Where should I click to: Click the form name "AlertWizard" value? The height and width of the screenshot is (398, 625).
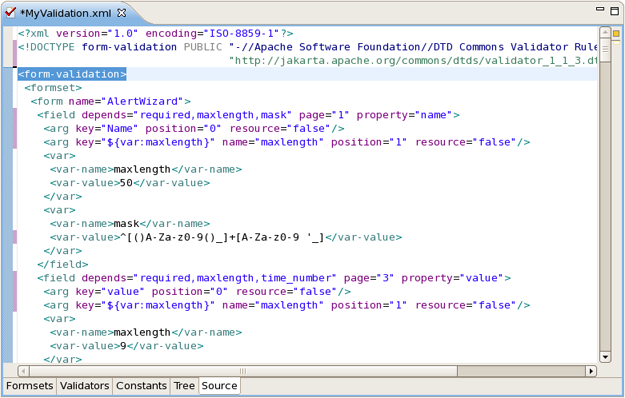point(143,101)
